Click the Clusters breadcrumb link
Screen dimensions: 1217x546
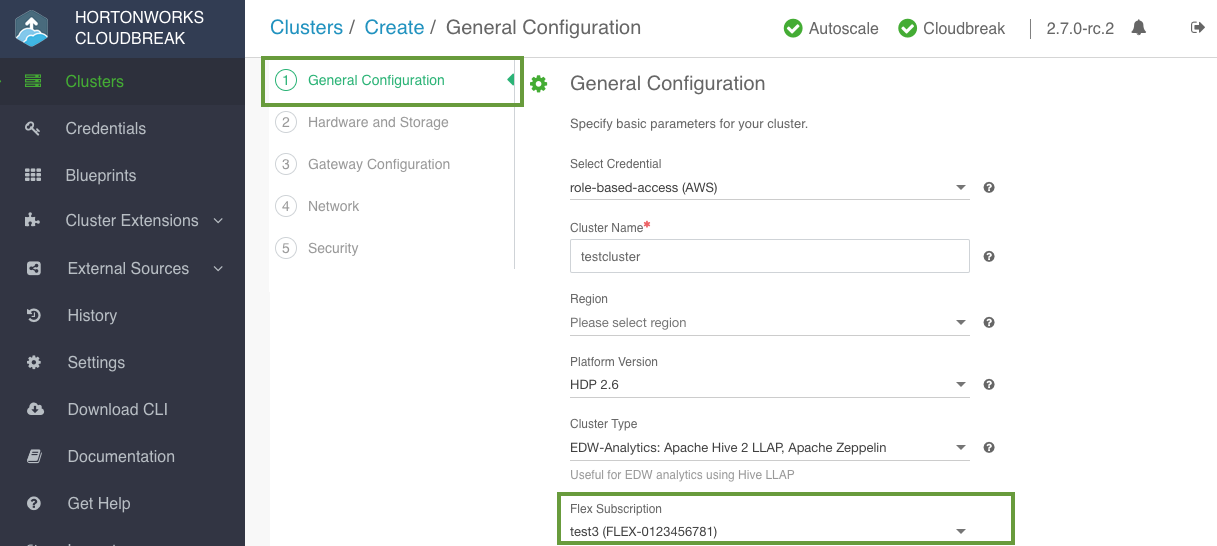coord(306,27)
